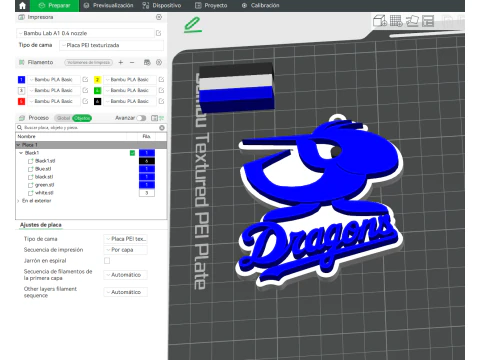480x360 pixels.
Task: Open filament 1 Bambu PLA Basic dropdown
Action: 54,80
